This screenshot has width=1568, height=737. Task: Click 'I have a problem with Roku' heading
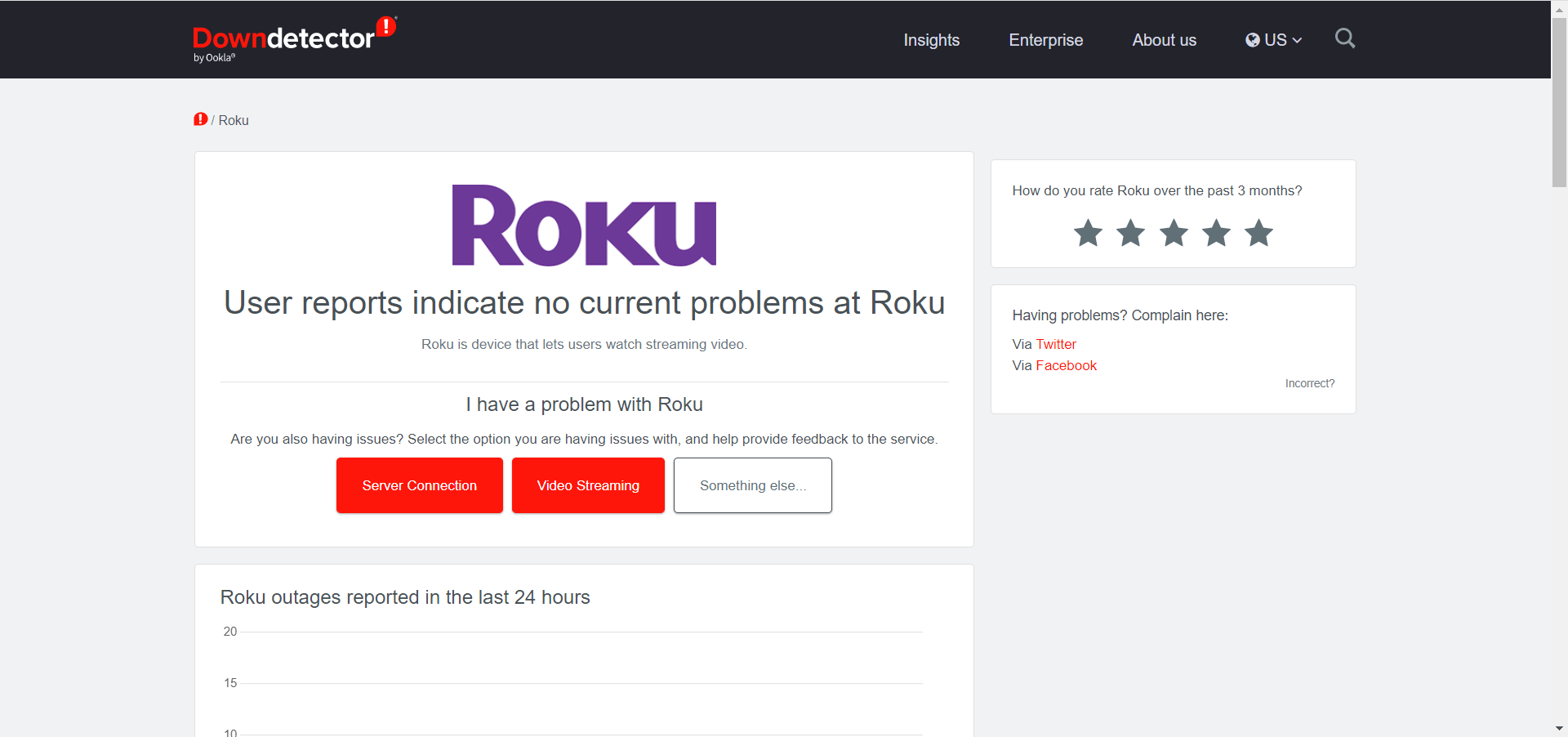[x=584, y=404]
